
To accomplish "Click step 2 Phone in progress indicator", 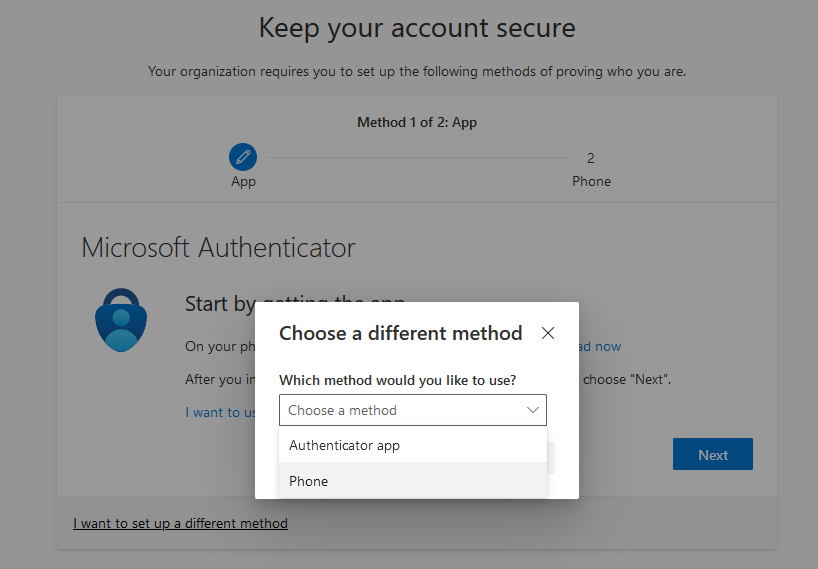I will [x=591, y=169].
